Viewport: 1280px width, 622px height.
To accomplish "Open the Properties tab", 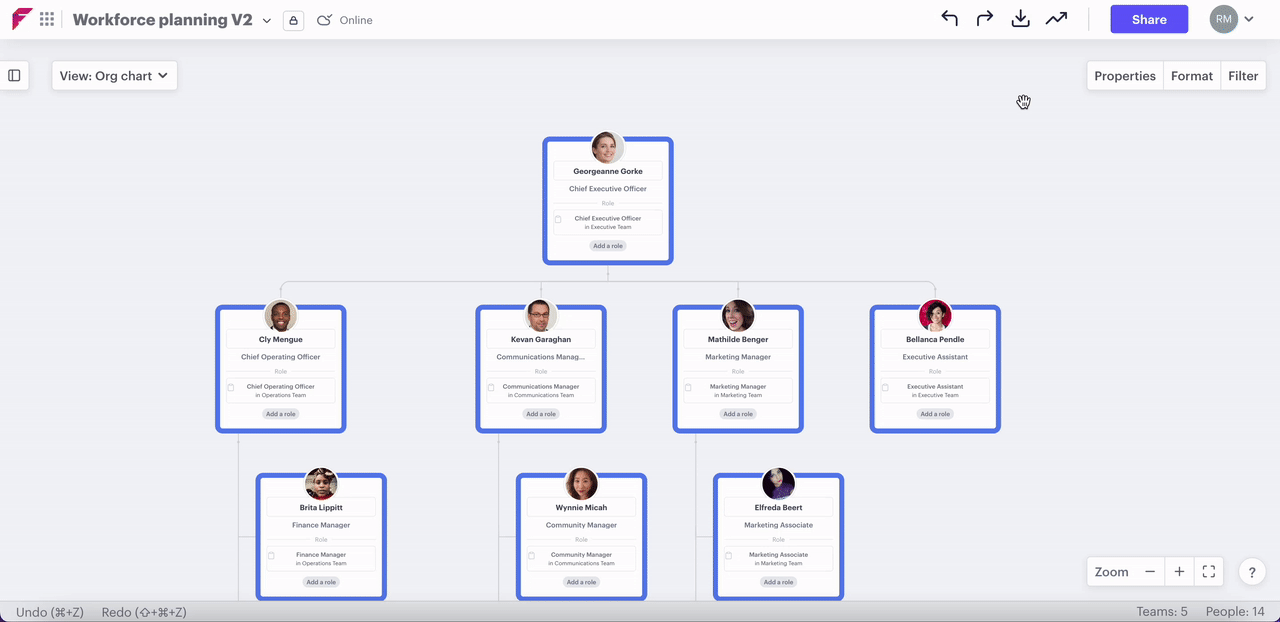I will (1124, 76).
